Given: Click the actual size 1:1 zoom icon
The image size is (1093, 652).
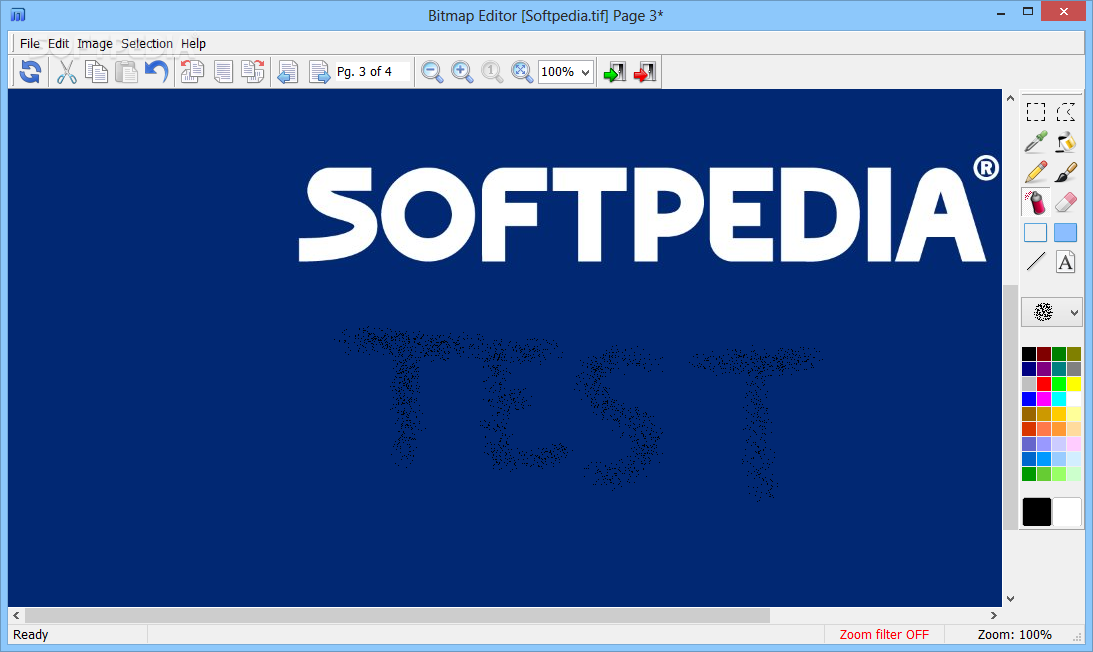Looking at the screenshot, I should point(492,72).
